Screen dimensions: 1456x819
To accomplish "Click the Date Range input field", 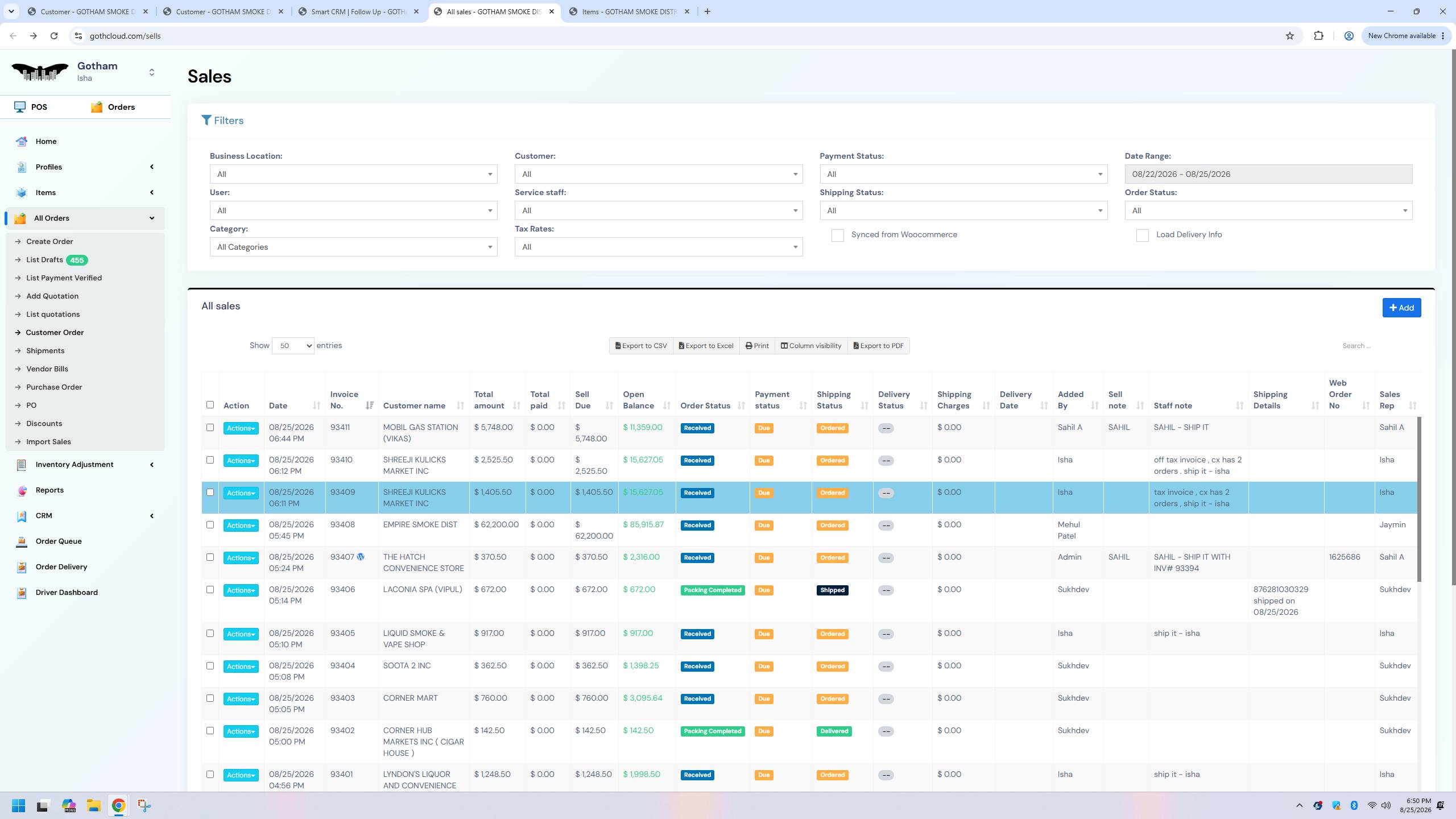I will (x=1268, y=174).
